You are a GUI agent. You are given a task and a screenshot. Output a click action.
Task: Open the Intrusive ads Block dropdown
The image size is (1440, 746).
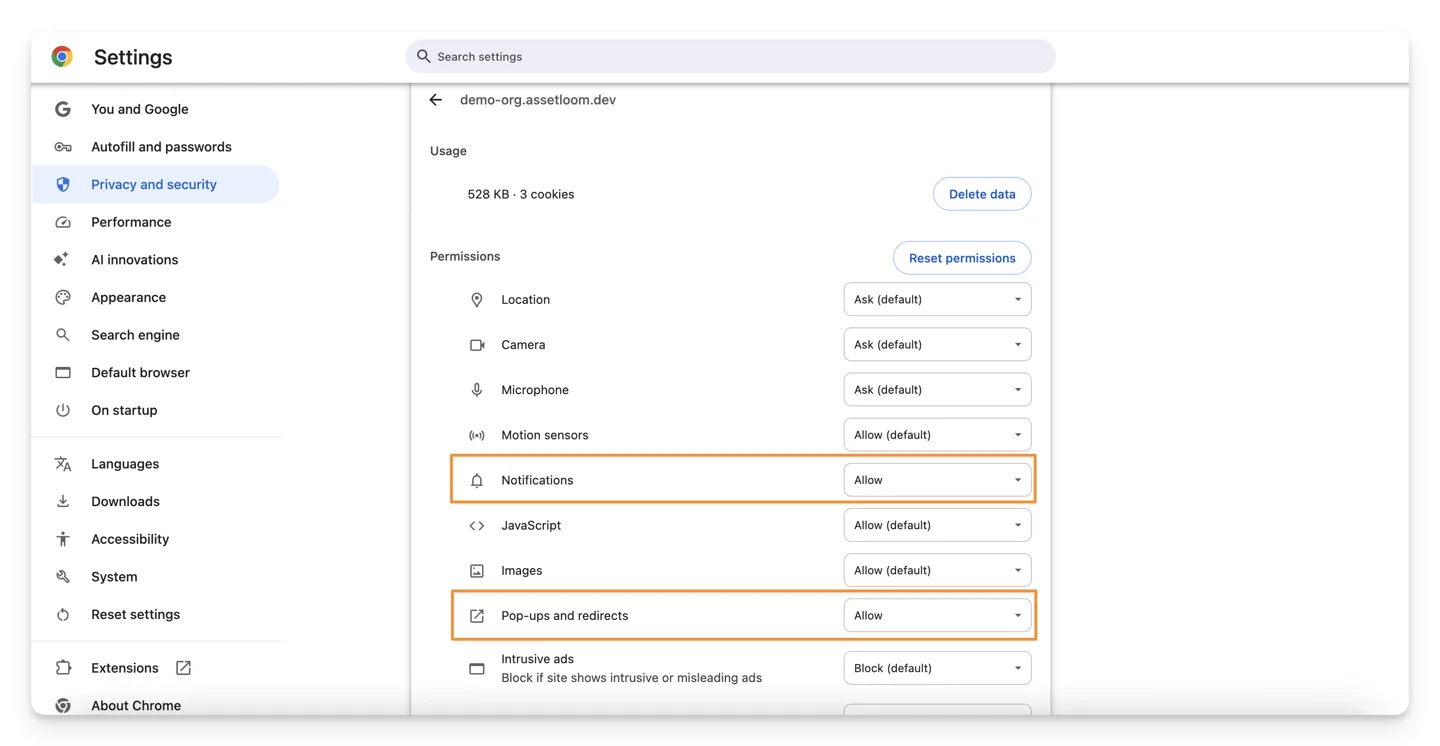(937, 668)
